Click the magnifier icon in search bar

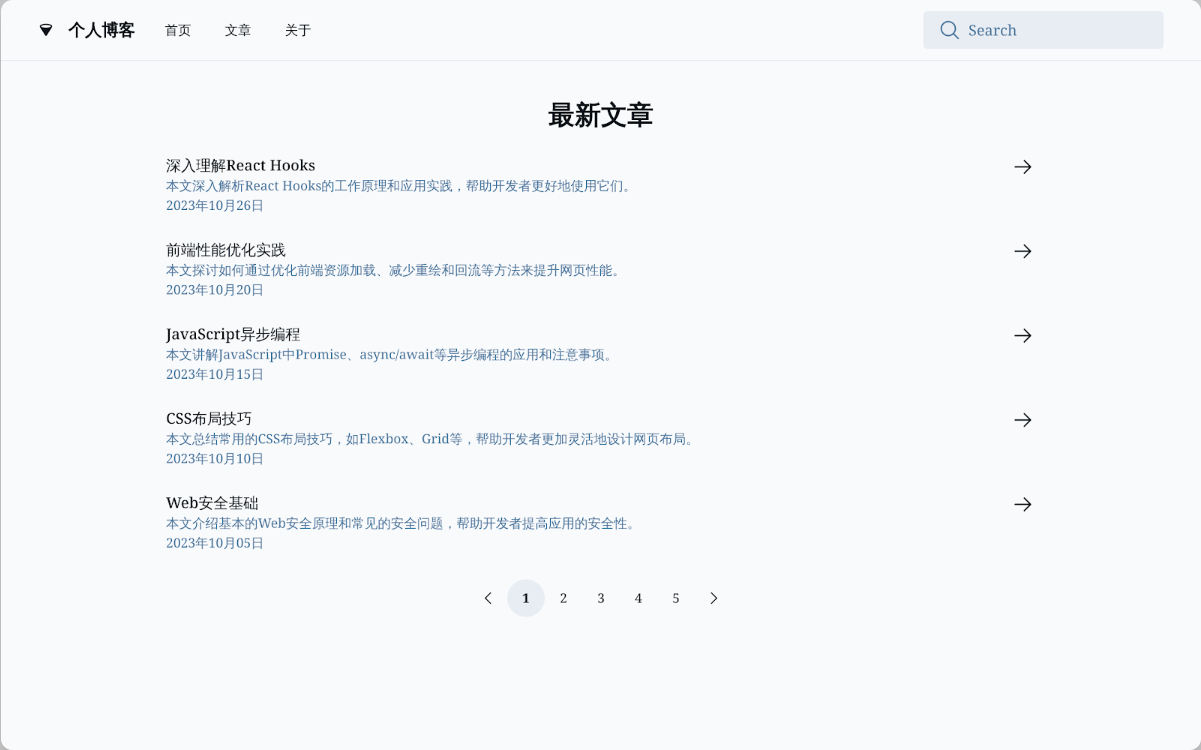[949, 30]
